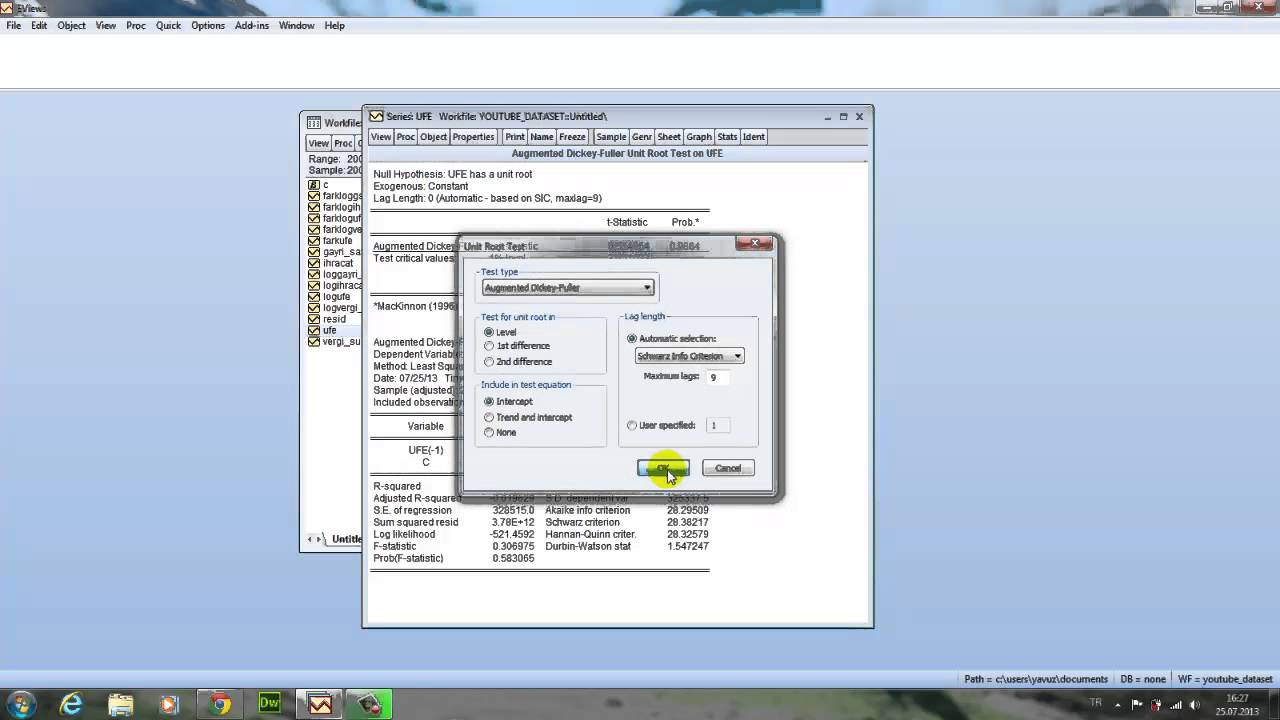Select 1st difference radio button

(x=489, y=346)
